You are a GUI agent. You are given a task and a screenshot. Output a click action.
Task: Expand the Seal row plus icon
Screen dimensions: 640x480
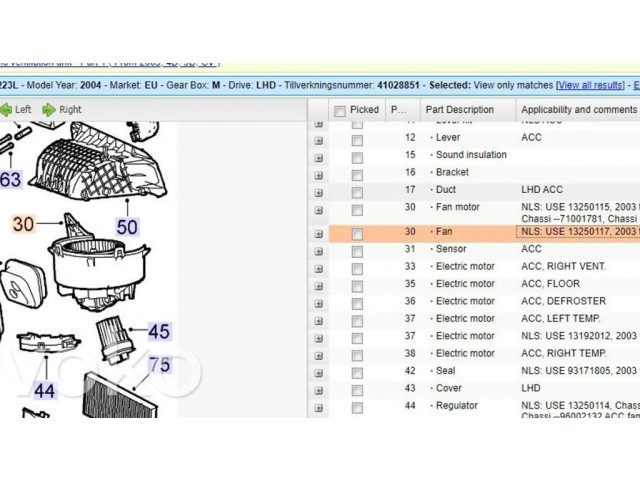(x=319, y=372)
